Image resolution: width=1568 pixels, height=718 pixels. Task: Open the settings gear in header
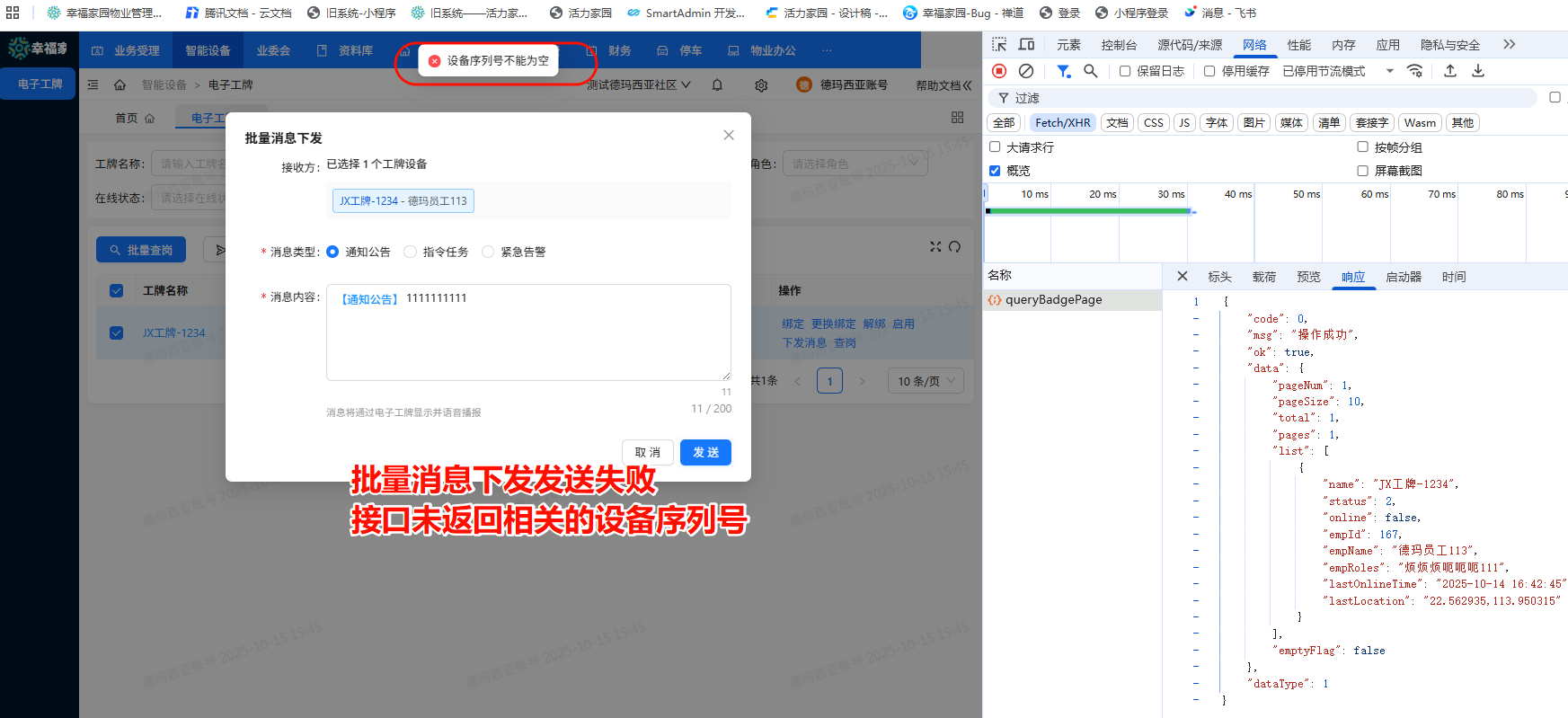[761, 85]
